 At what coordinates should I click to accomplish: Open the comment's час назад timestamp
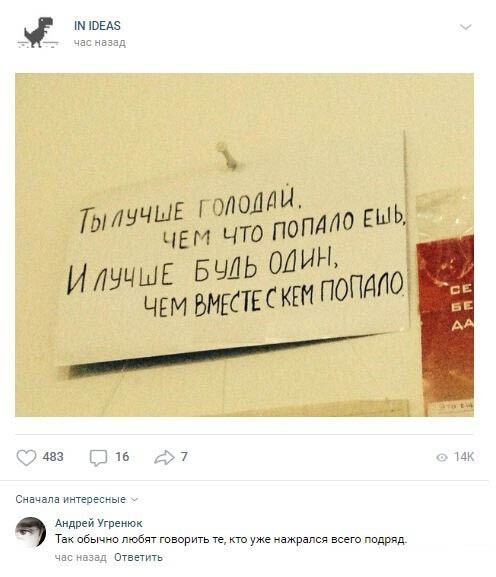[81, 557]
